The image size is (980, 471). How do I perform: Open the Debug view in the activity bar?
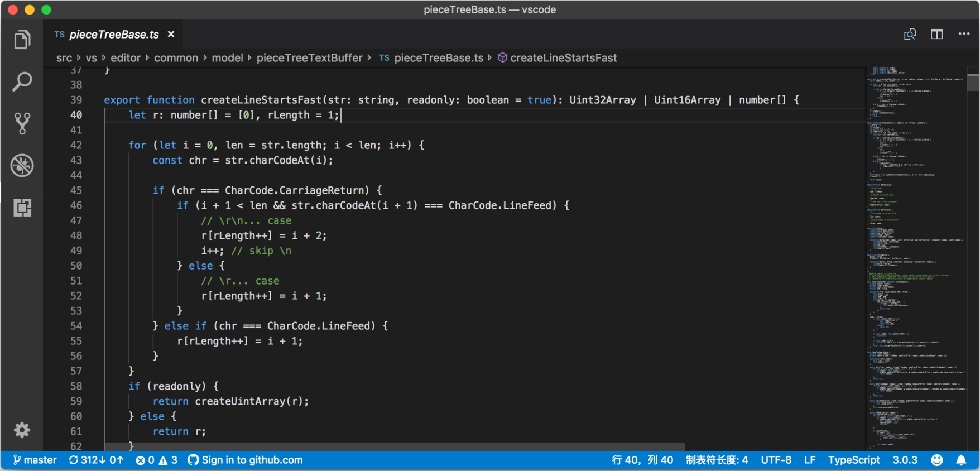coord(22,166)
